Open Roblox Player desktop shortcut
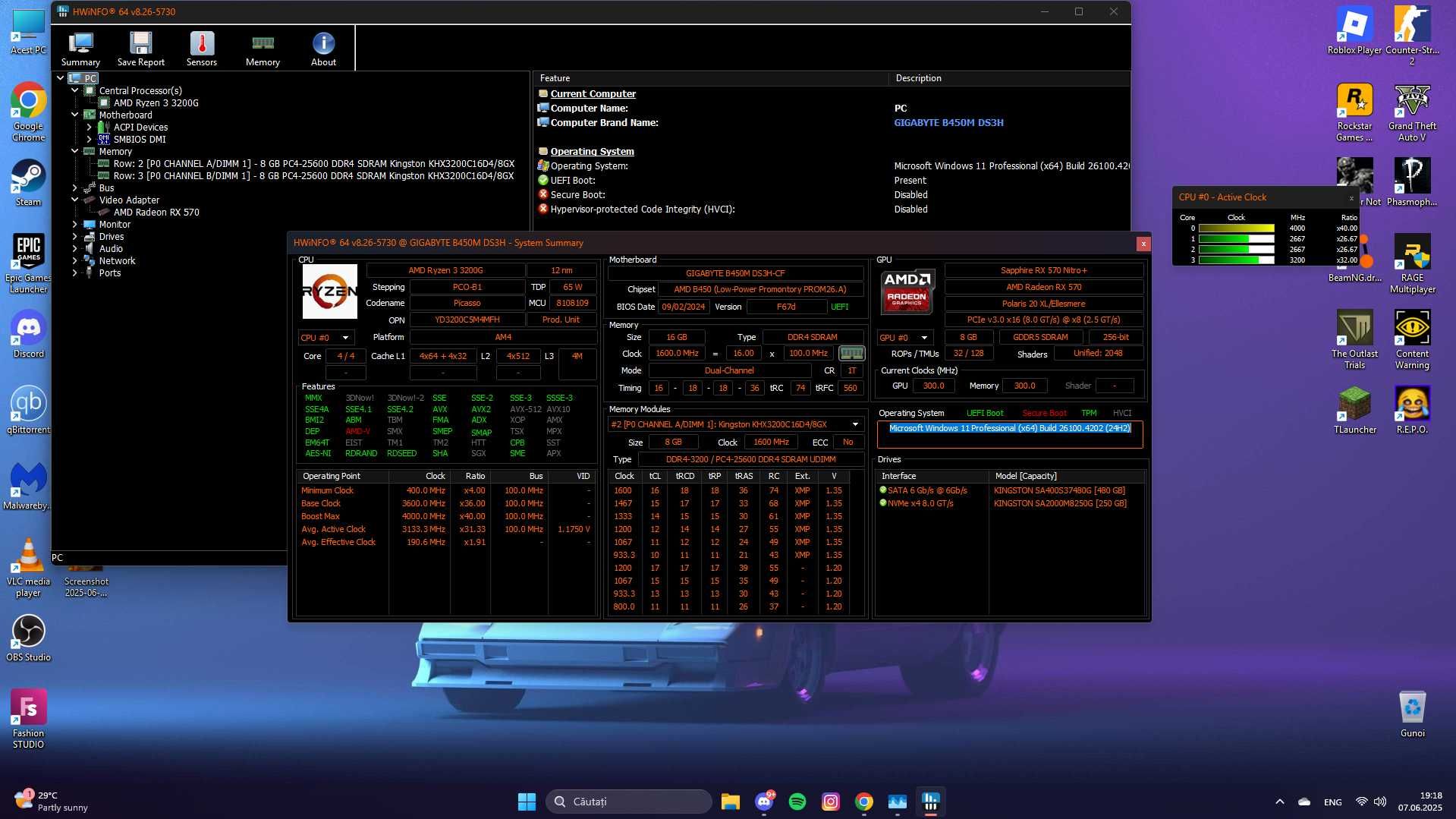Screen dimensions: 1456x819 (x=1354, y=30)
